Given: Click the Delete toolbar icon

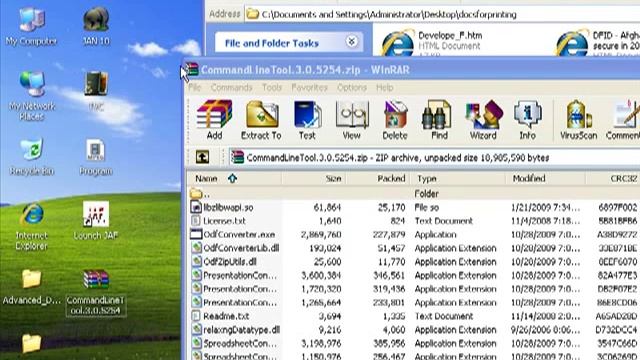Looking at the screenshot, I should coord(395,120).
